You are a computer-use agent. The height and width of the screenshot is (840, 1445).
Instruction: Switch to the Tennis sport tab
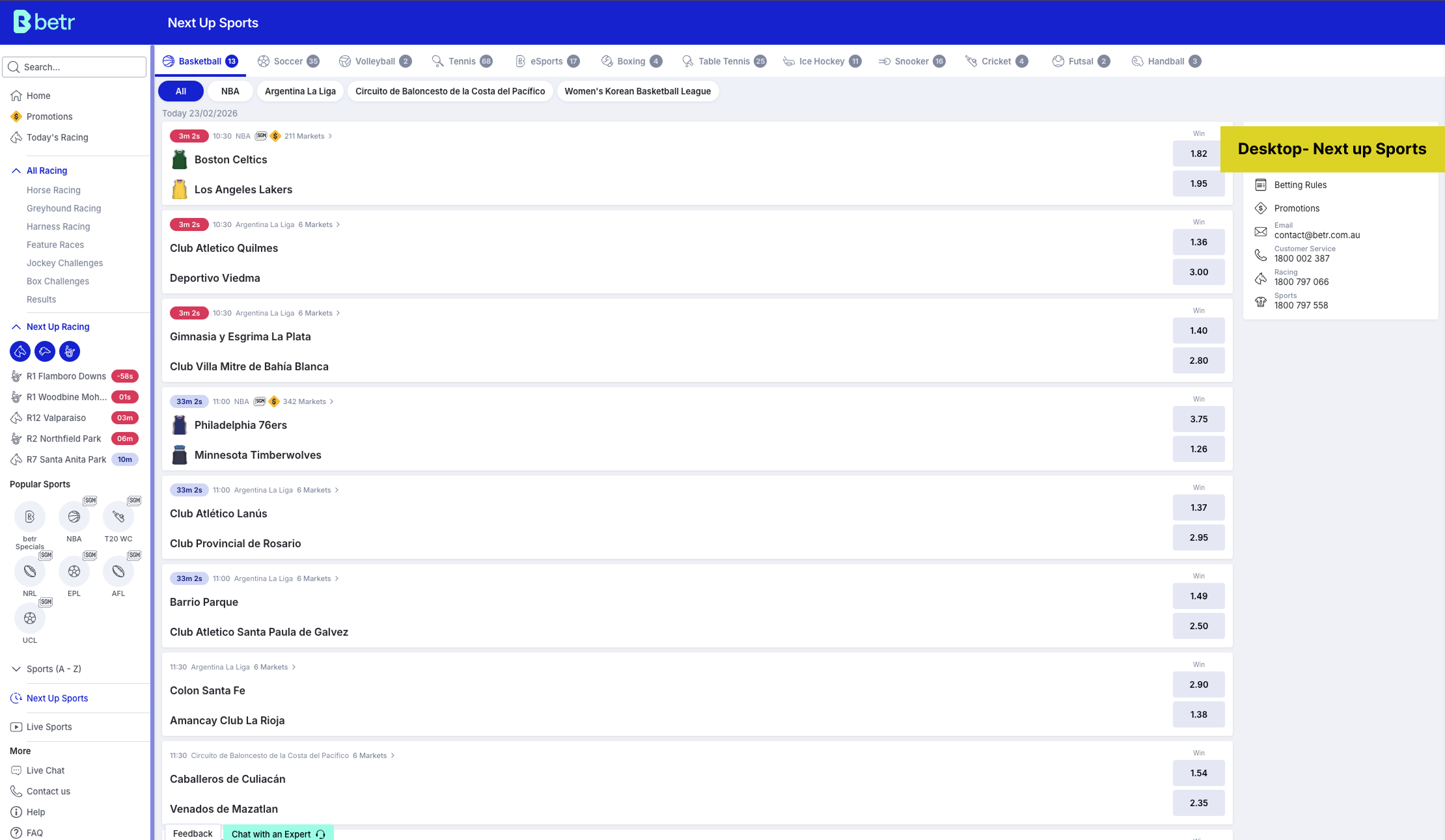(461, 61)
